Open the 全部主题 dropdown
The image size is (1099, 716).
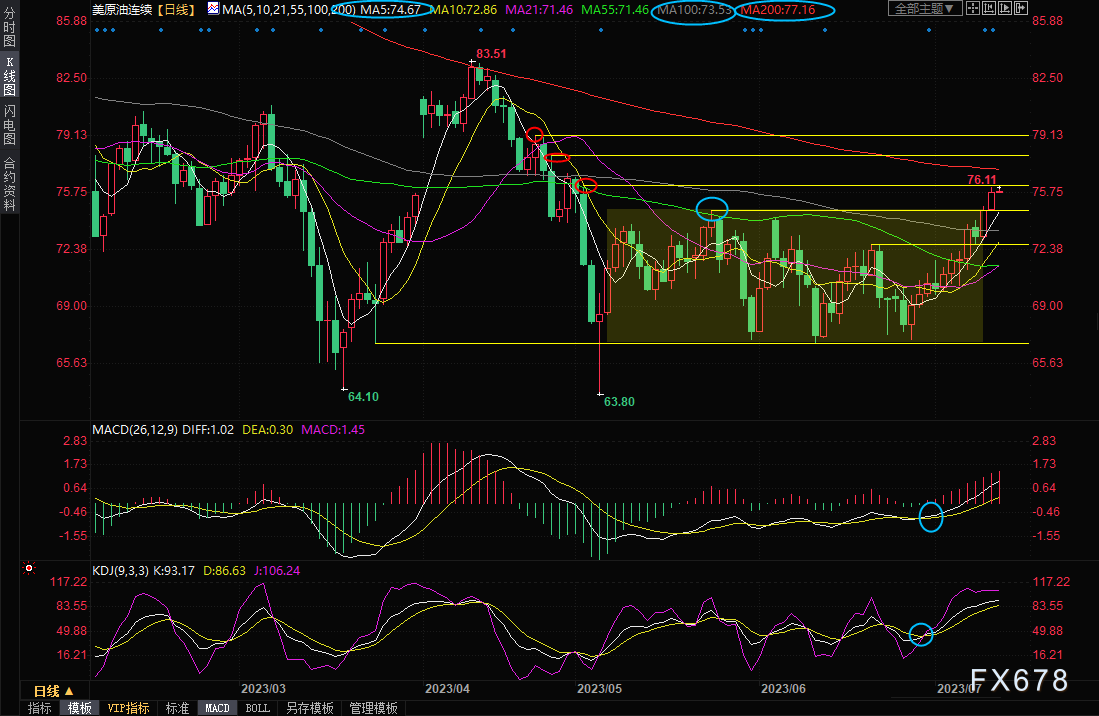click(x=925, y=8)
